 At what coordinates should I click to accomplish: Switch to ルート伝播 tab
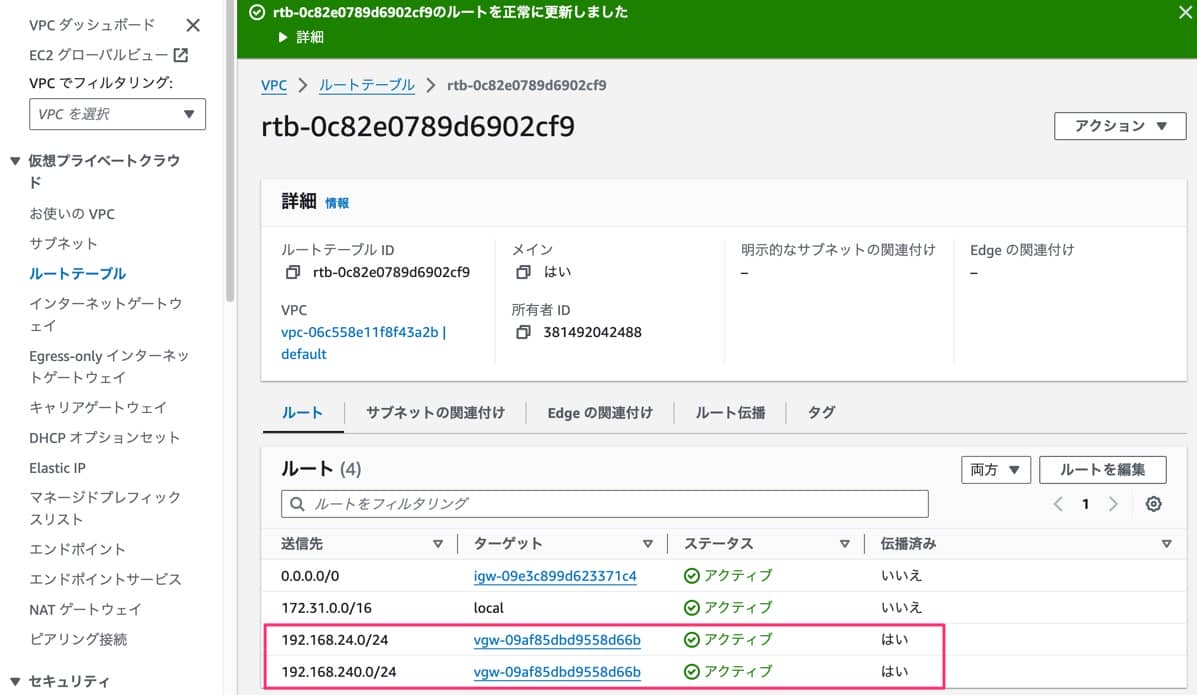pyautogui.click(x=730, y=412)
